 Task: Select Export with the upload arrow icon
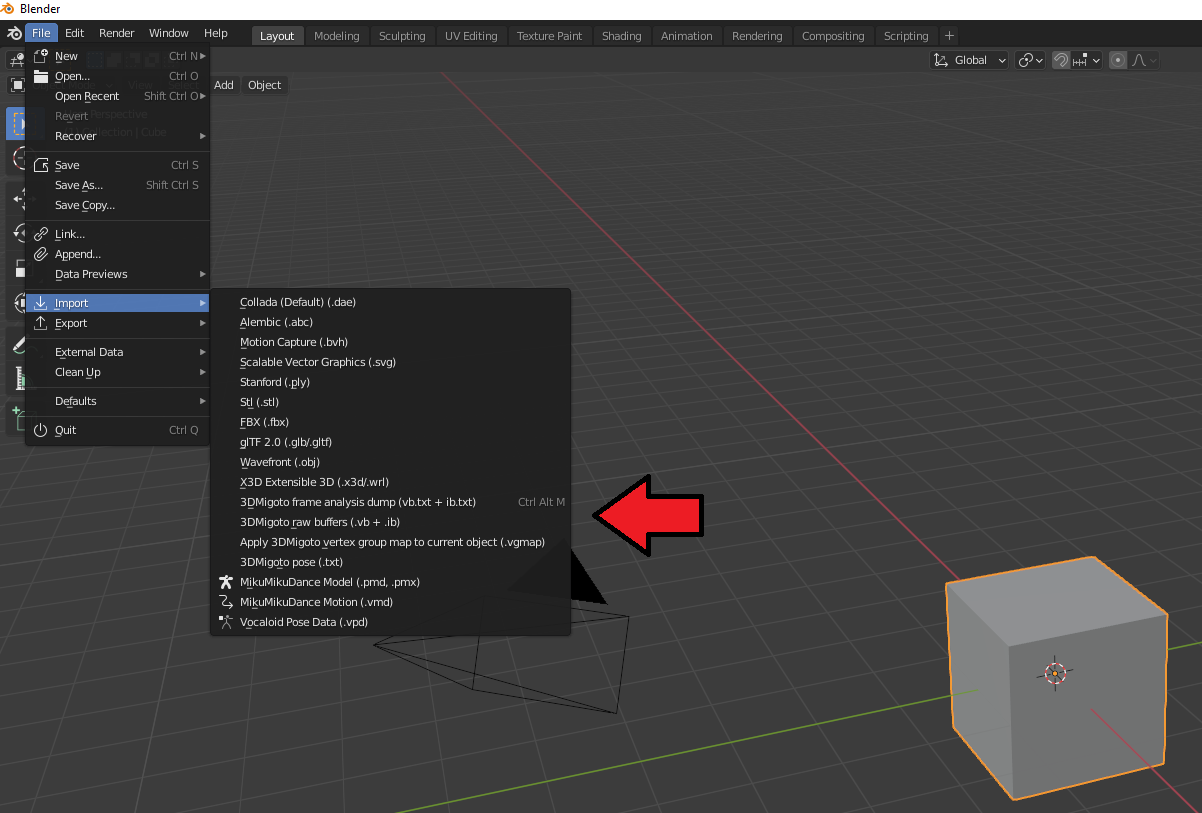[x=118, y=323]
